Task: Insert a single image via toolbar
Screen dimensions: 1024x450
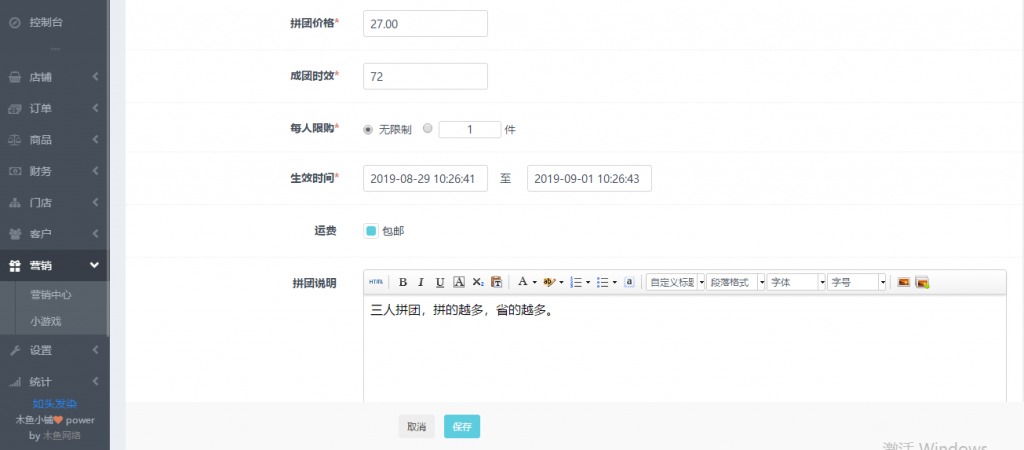Action: click(903, 282)
